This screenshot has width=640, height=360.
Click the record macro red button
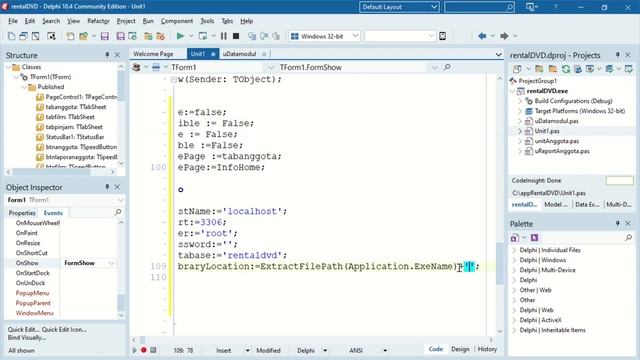[x=144, y=350]
